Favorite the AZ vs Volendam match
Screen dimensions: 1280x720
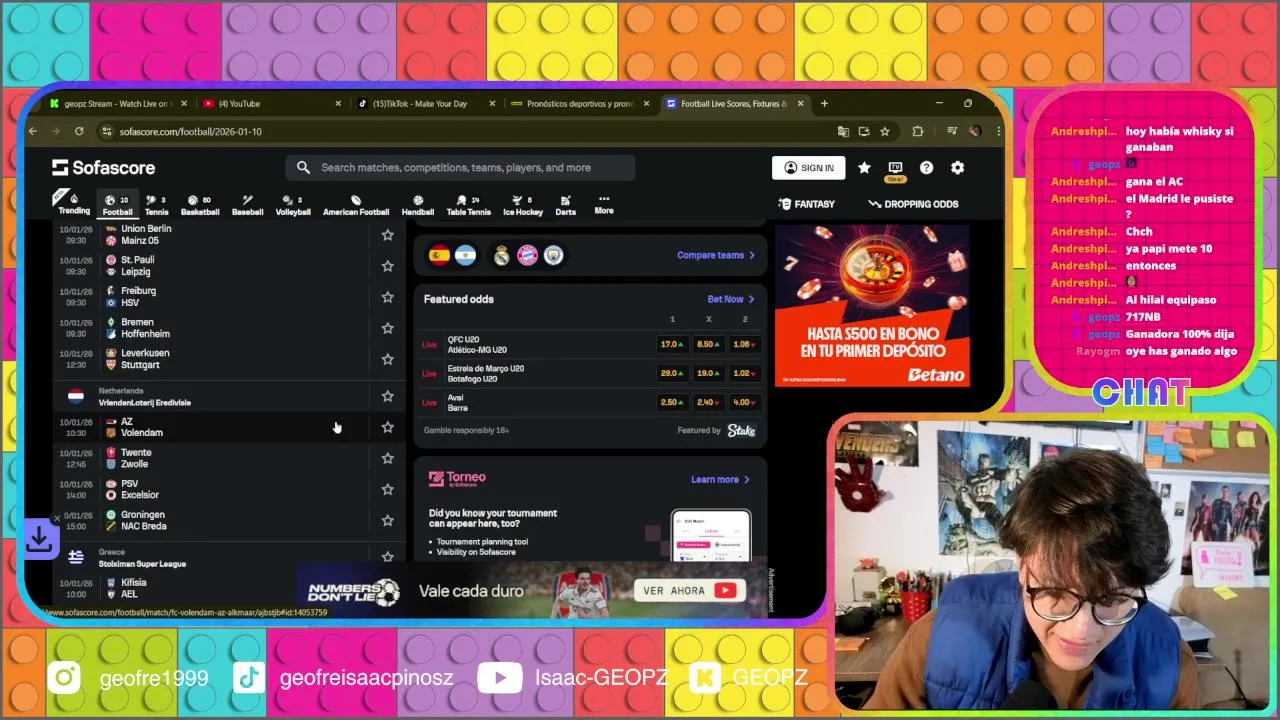pyautogui.click(x=387, y=427)
